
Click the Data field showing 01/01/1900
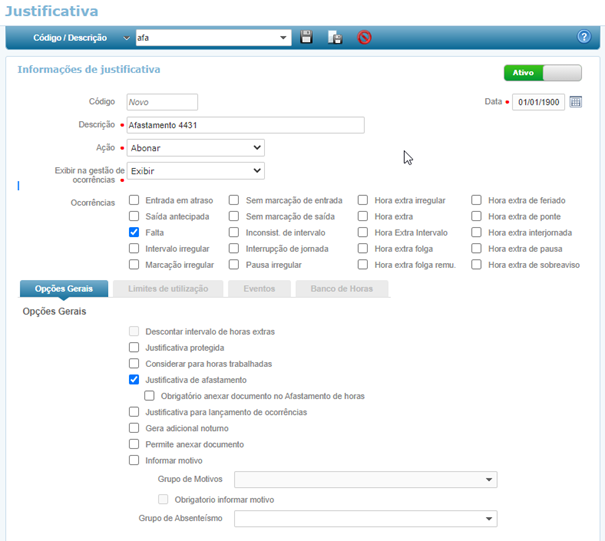[x=539, y=102]
